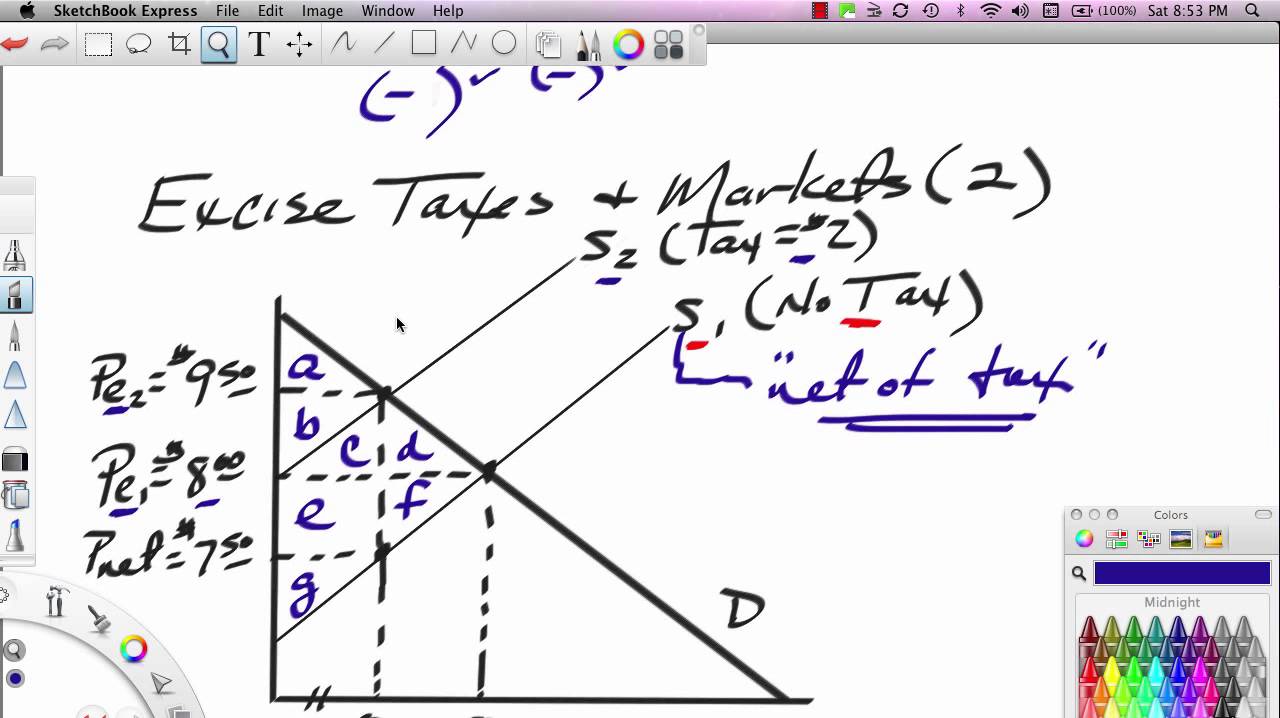Click the highlighted Zoom magnifier tool
This screenshot has height=718, width=1280.
[x=219, y=44]
